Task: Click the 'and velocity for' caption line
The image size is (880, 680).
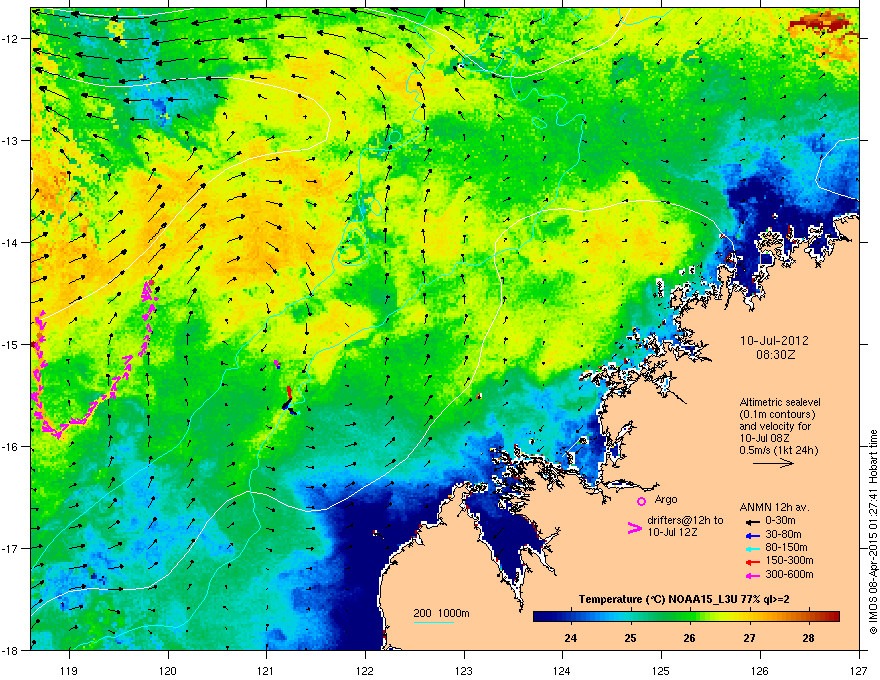Action: [x=775, y=426]
